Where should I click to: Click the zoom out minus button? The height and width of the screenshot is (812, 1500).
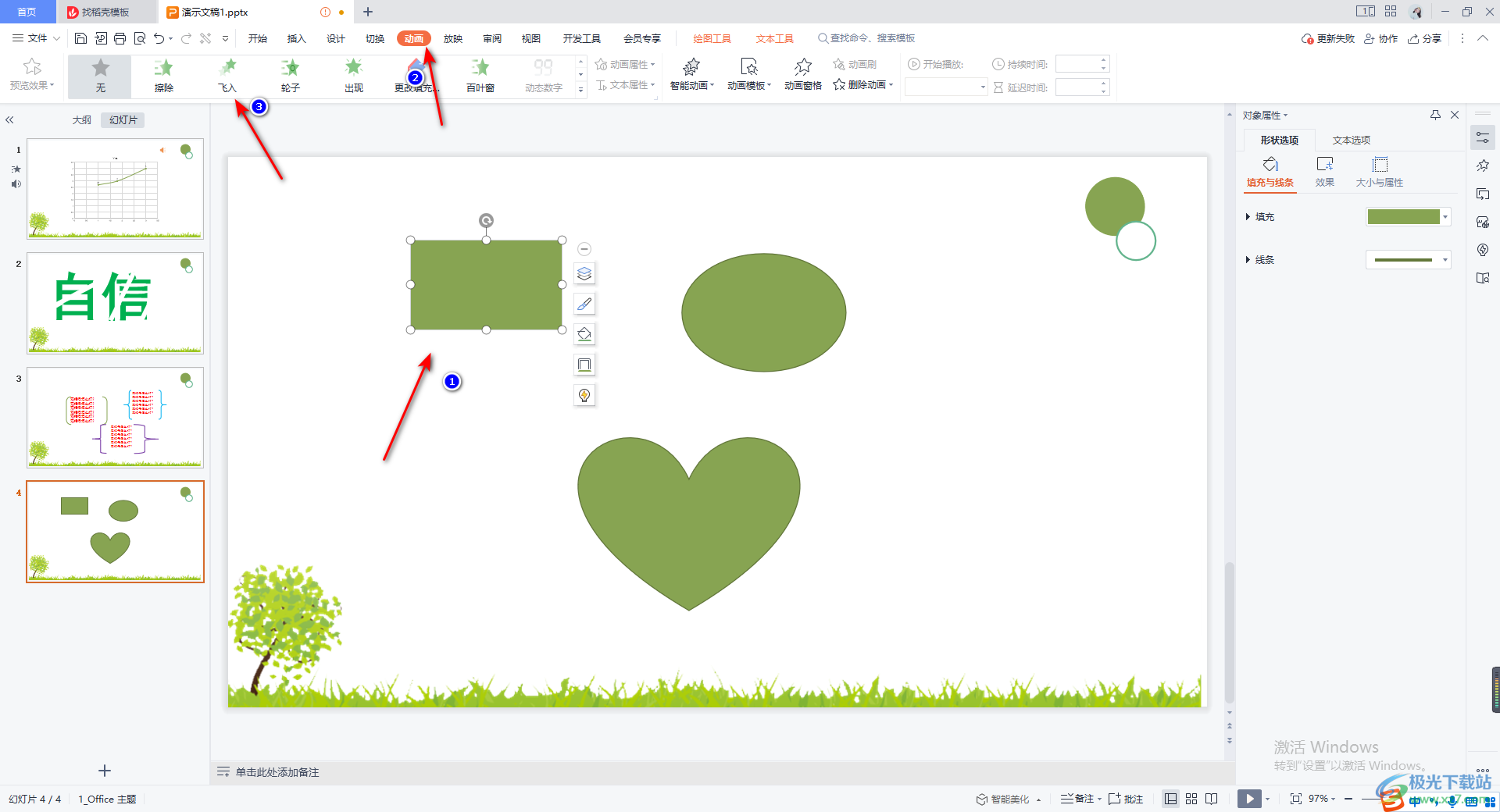coord(1348,799)
